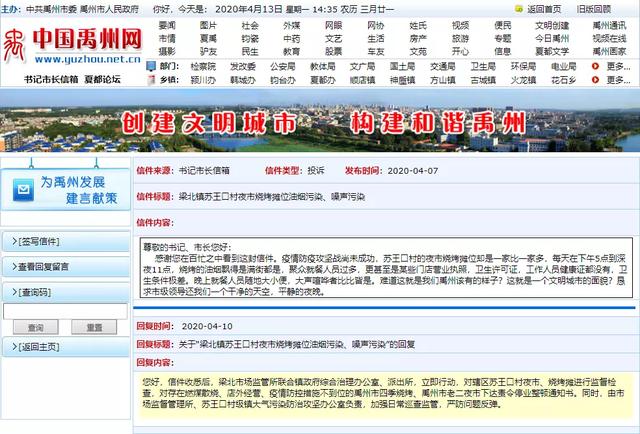Open 检察院 department link
The height and width of the screenshot is (434, 640).
point(203,66)
